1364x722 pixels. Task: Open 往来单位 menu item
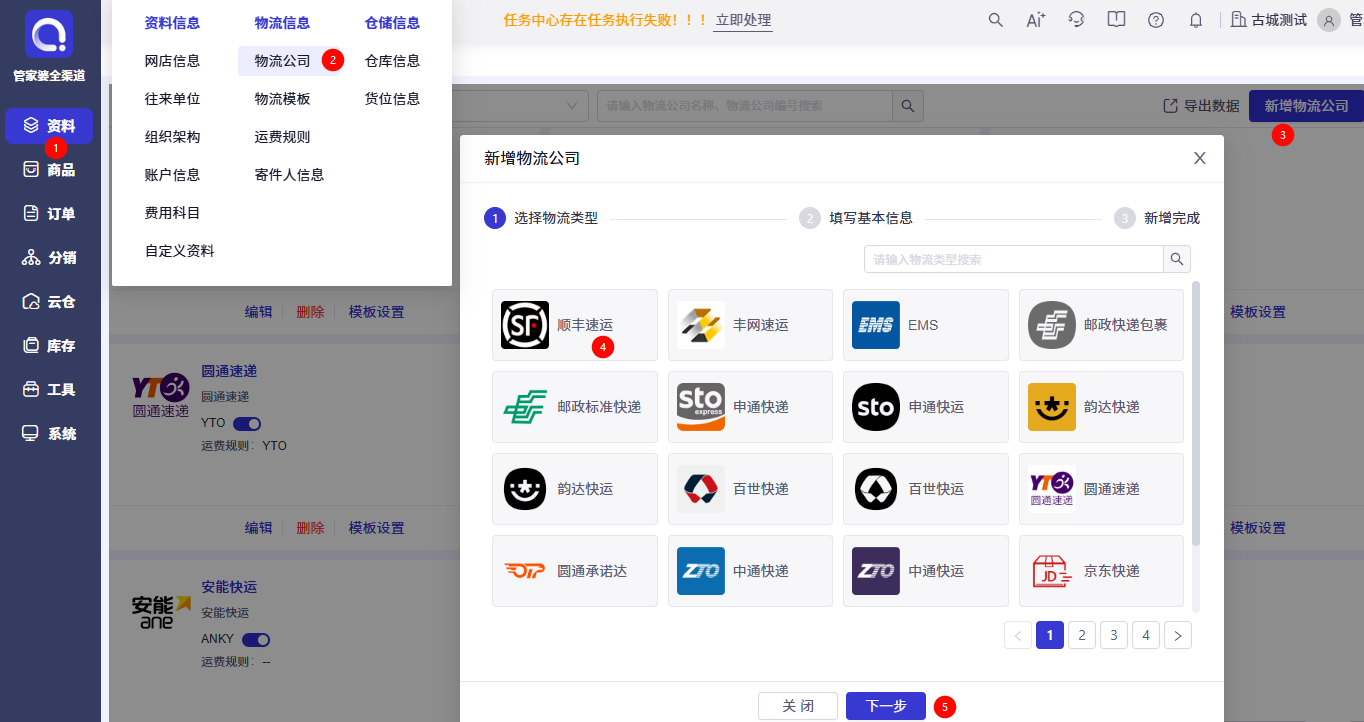click(x=173, y=99)
